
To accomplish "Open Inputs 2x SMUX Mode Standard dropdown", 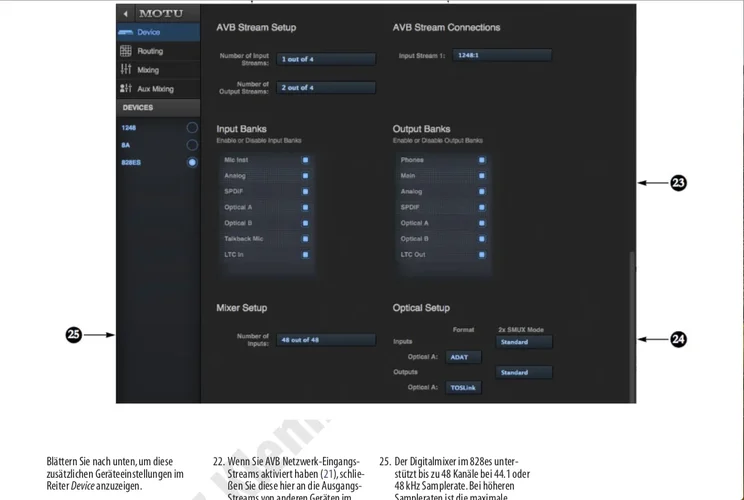I will point(524,342).
